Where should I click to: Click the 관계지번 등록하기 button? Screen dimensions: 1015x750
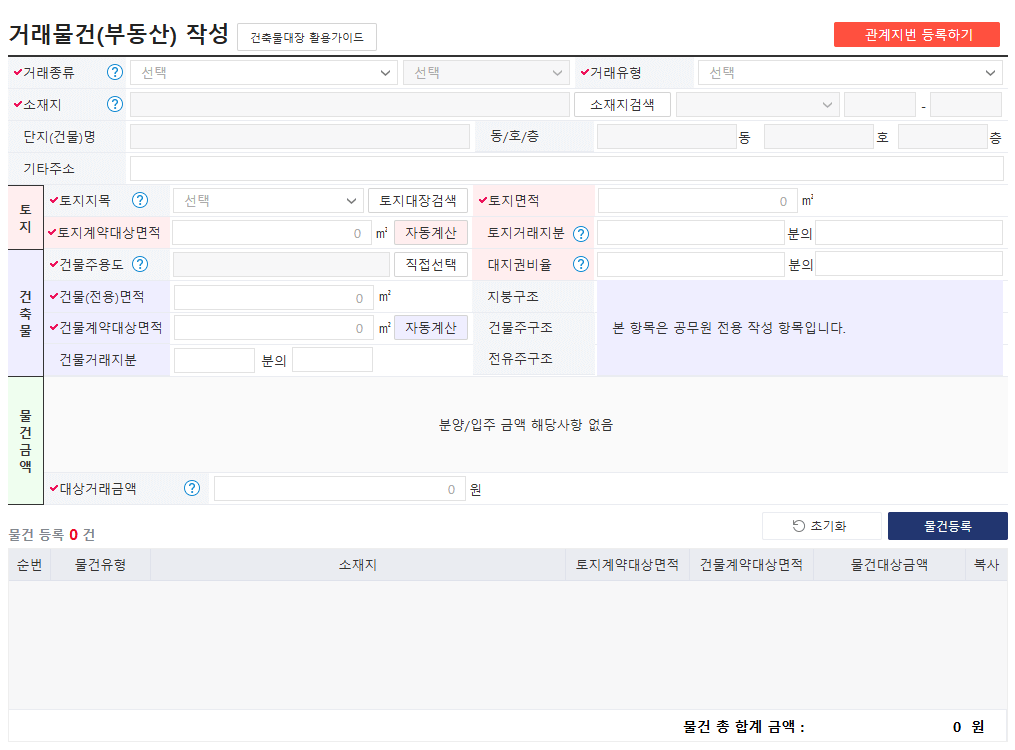click(x=915, y=34)
